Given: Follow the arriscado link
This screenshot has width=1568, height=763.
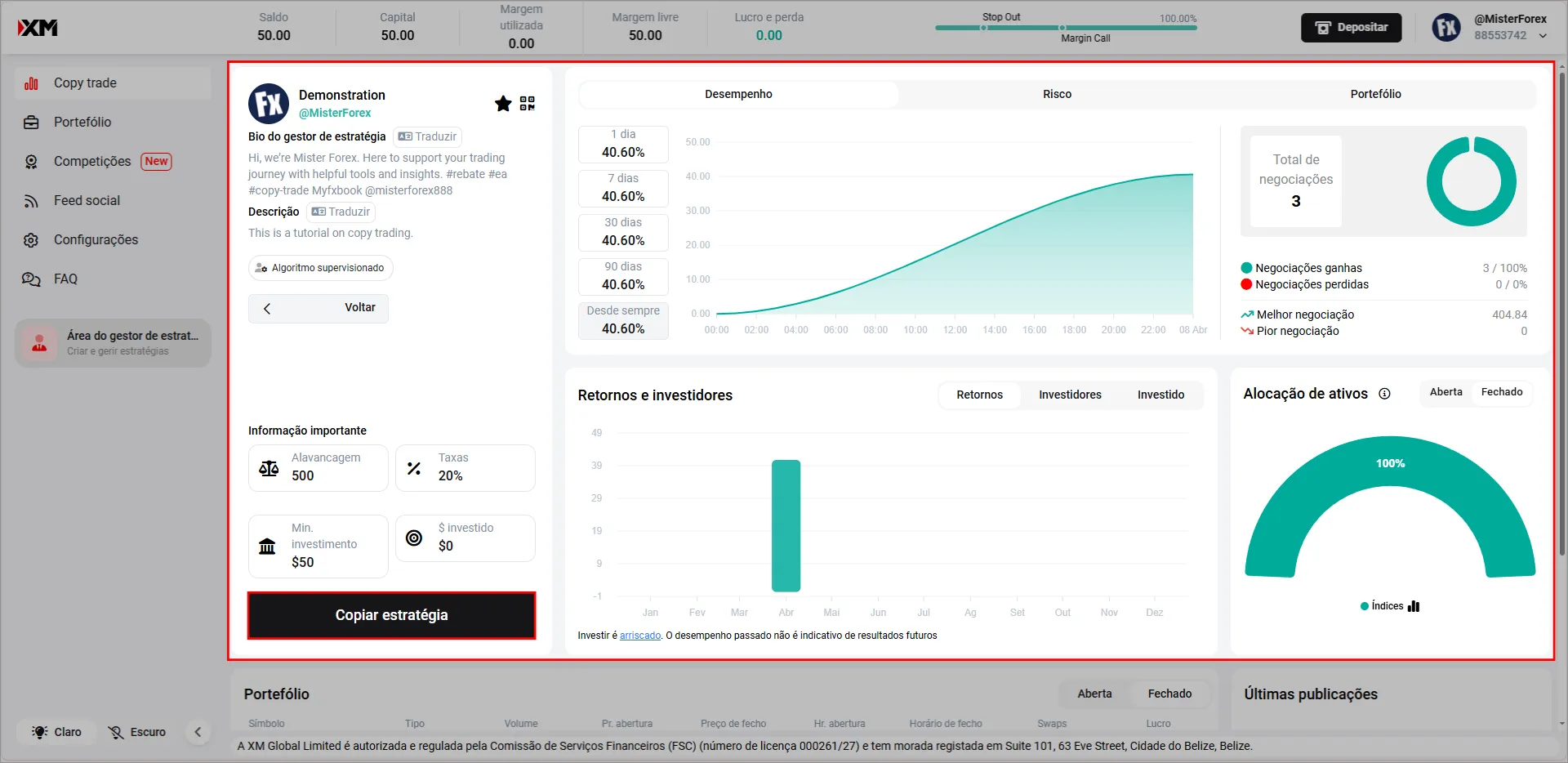Looking at the screenshot, I should 640,636.
